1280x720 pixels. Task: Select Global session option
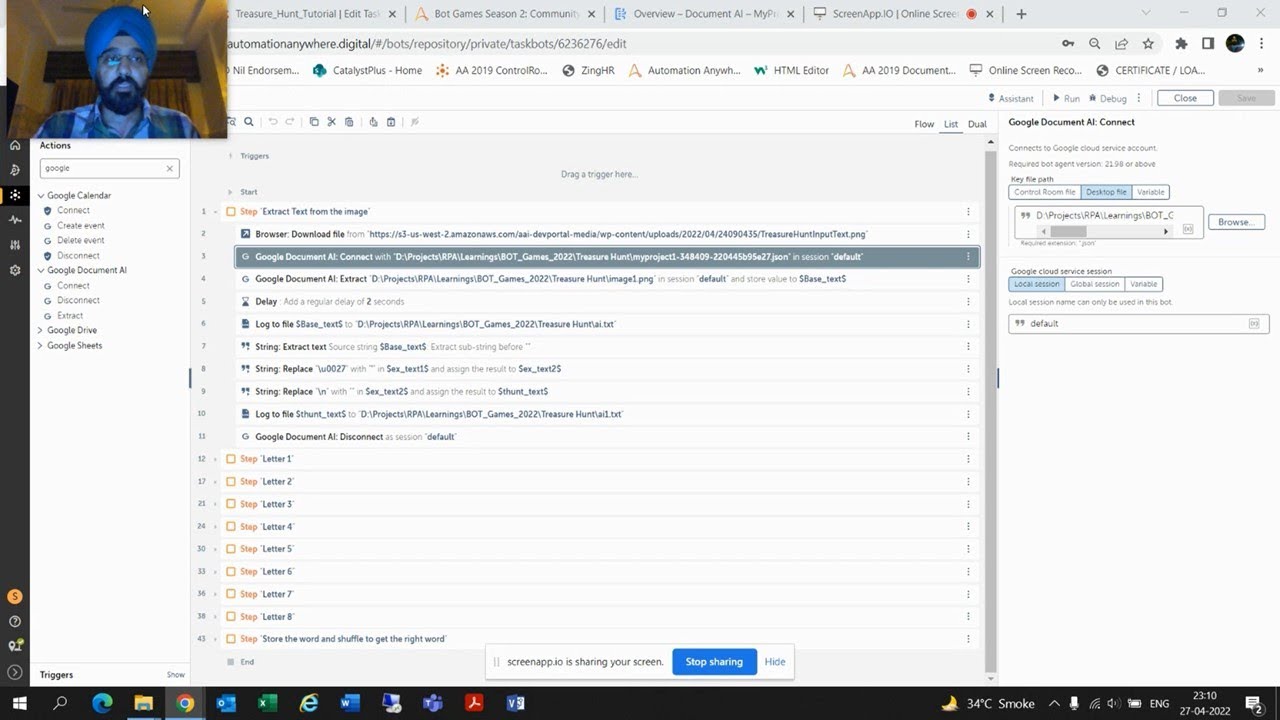click(1095, 284)
